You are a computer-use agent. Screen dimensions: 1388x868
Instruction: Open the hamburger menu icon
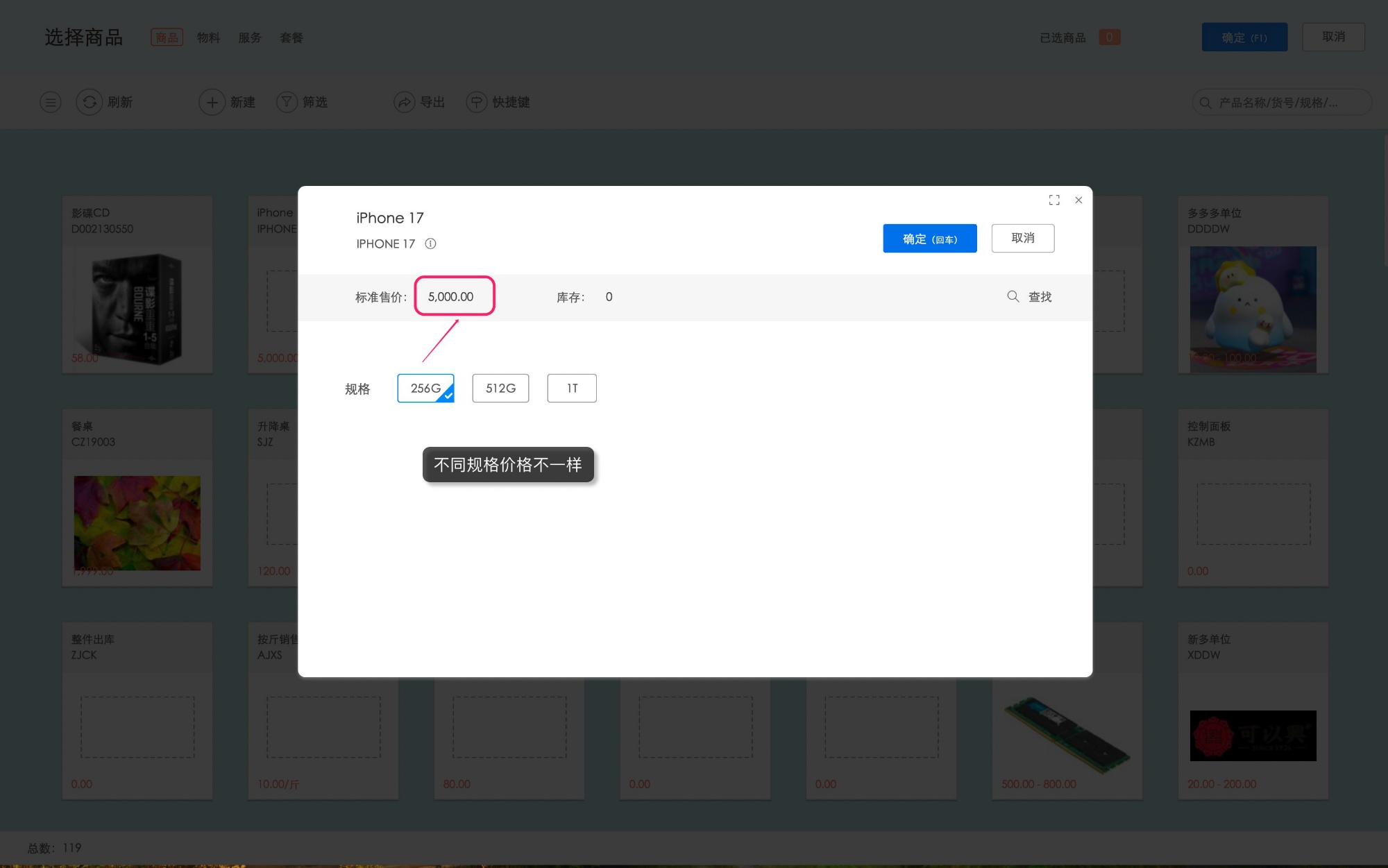click(49, 102)
